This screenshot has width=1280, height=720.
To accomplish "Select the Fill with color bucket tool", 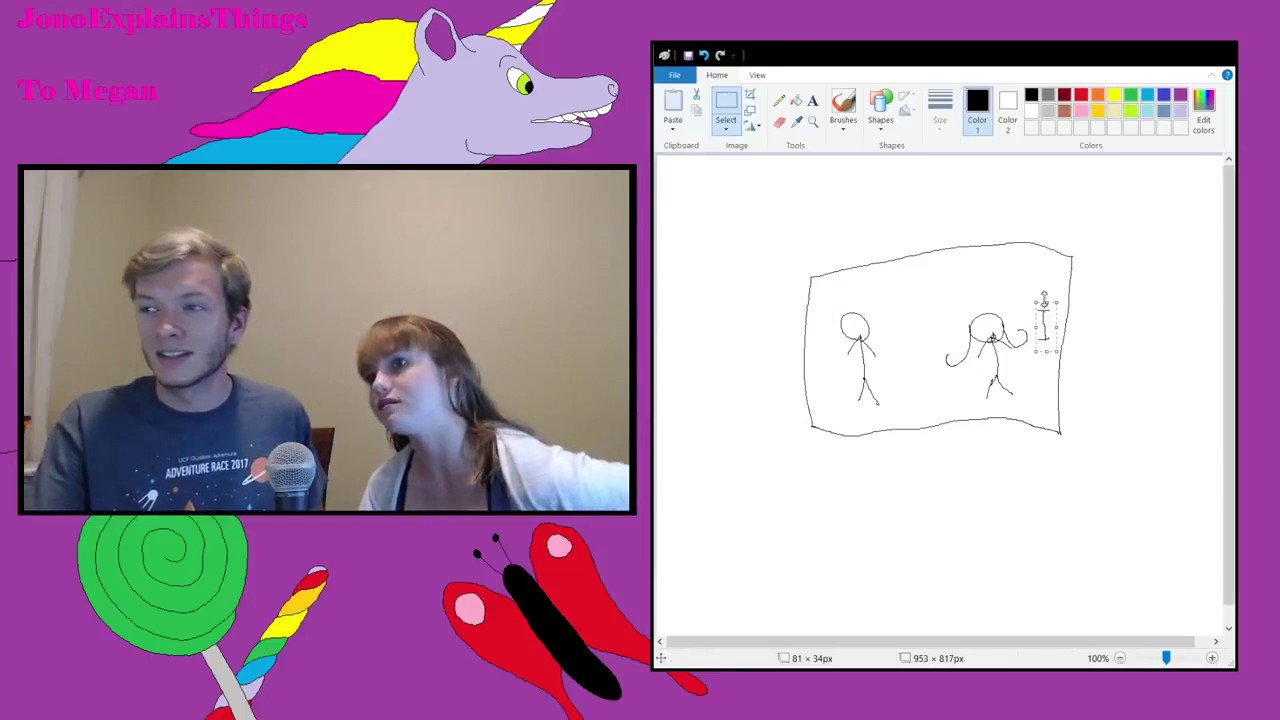I will tap(796, 100).
